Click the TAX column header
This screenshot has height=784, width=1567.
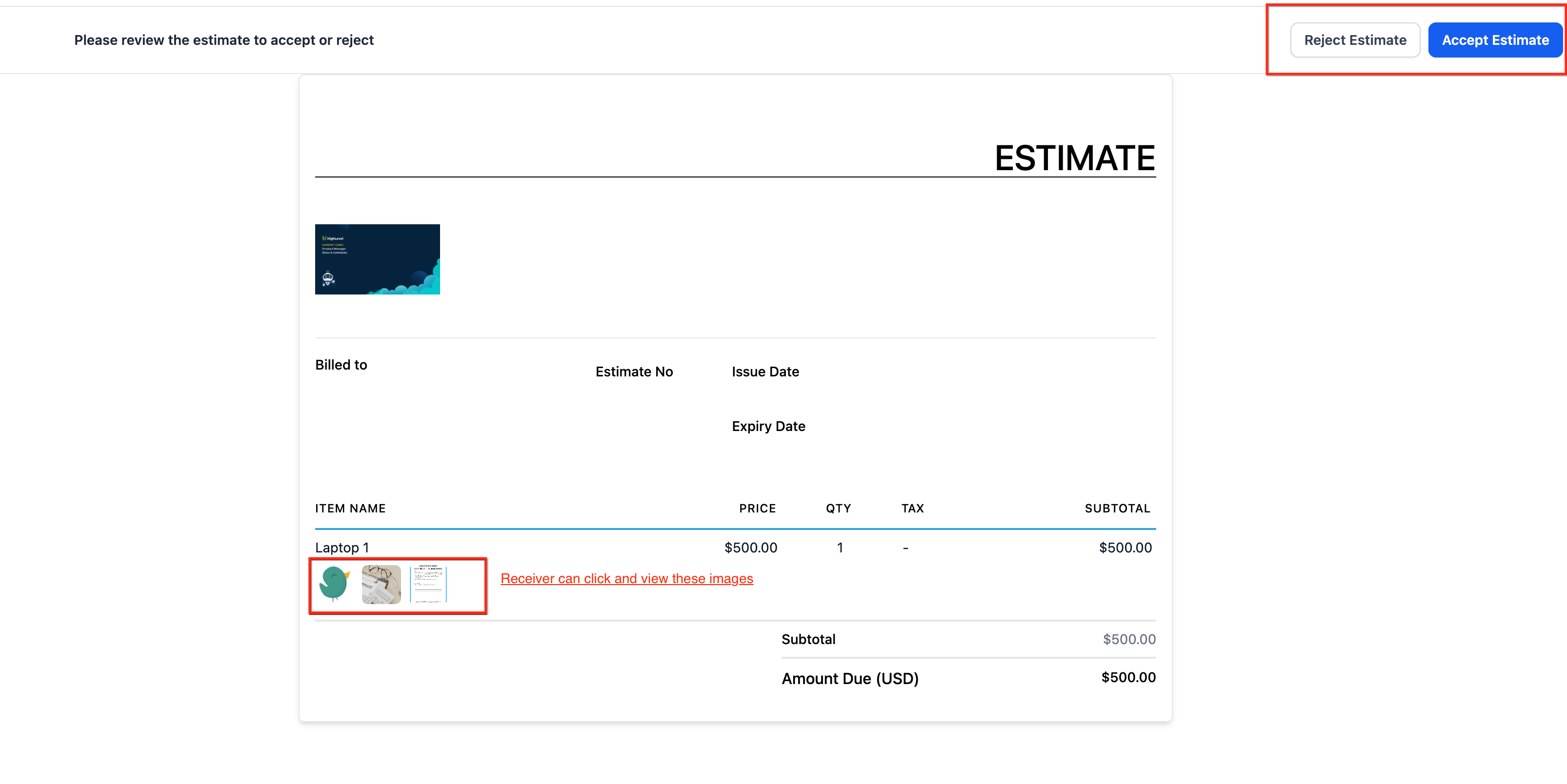click(912, 508)
